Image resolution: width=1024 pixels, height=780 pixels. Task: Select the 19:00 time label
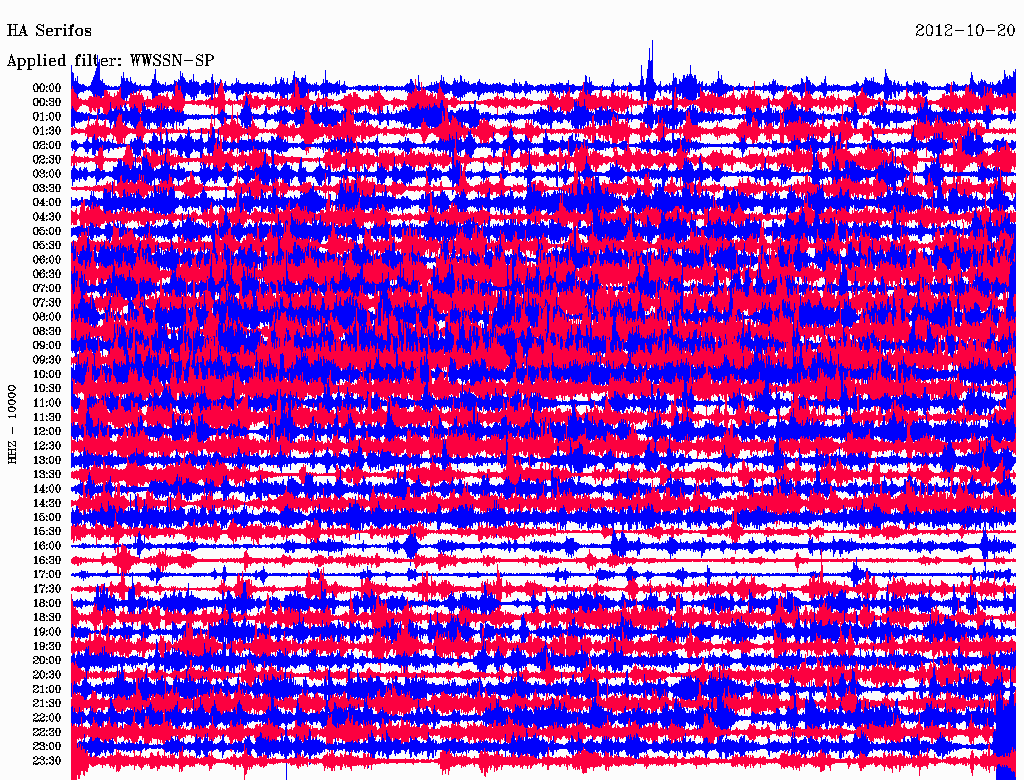coord(47,632)
